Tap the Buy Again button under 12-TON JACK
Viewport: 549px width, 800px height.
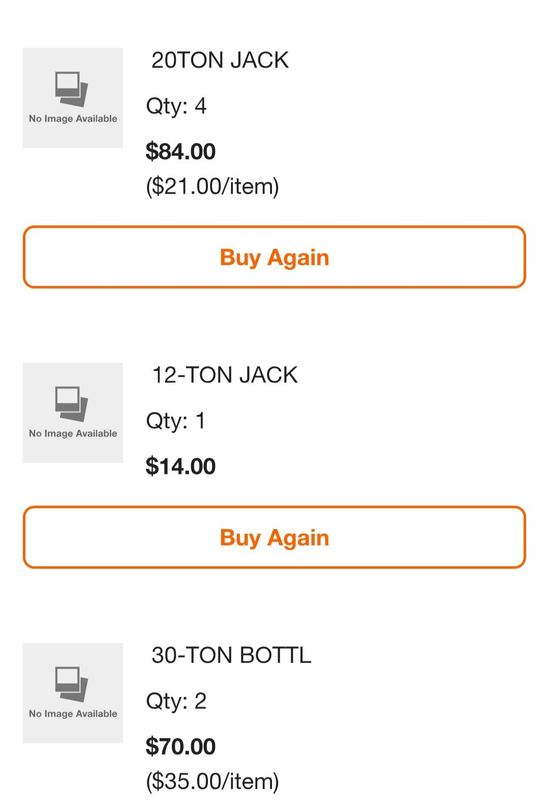tap(274, 537)
